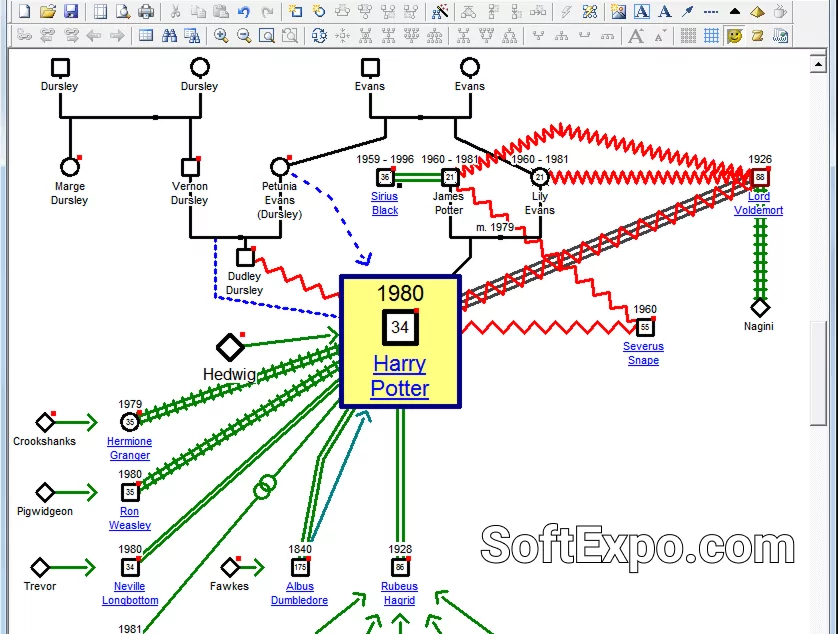This screenshot has height=634, width=838.
Task: Select the yellow diamond fill swatch
Action: (756, 11)
